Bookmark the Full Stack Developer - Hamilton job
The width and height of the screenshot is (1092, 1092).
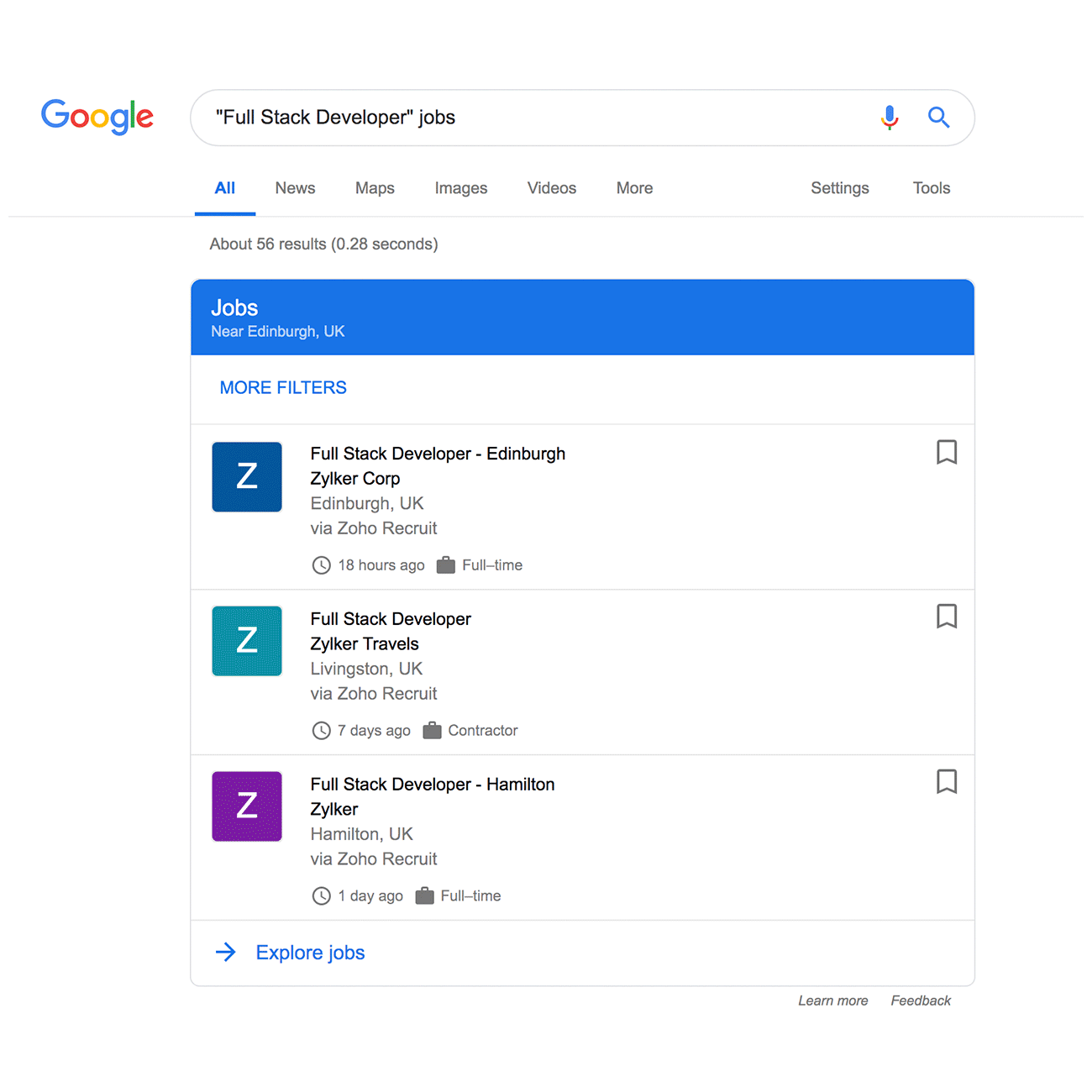tap(947, 782)
